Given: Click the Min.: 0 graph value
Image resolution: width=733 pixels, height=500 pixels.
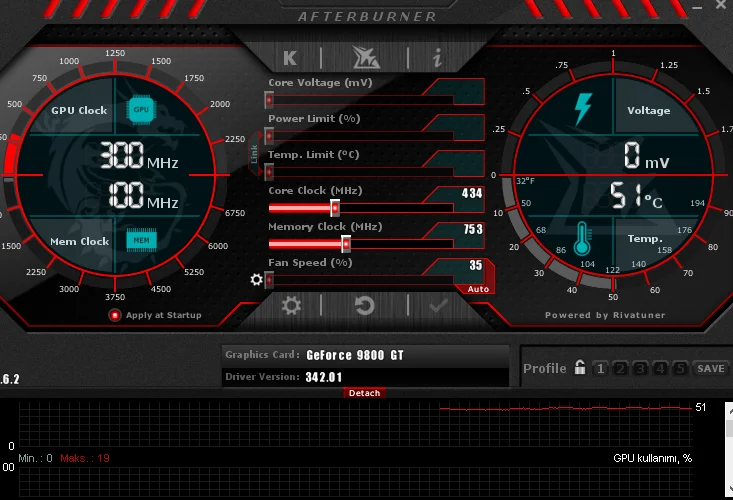Looking at the screenshot, I should pos(35,458).
